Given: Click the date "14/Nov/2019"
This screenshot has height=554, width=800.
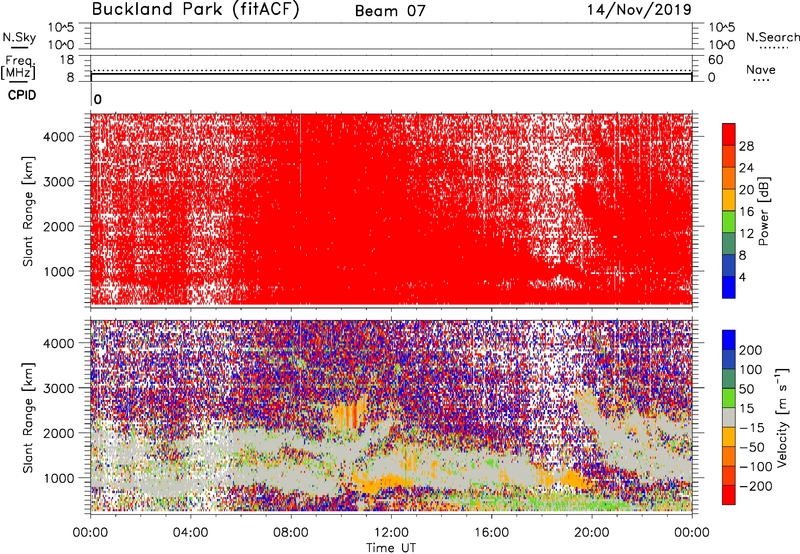Looking at the screenshot, I should coord(639,10).
